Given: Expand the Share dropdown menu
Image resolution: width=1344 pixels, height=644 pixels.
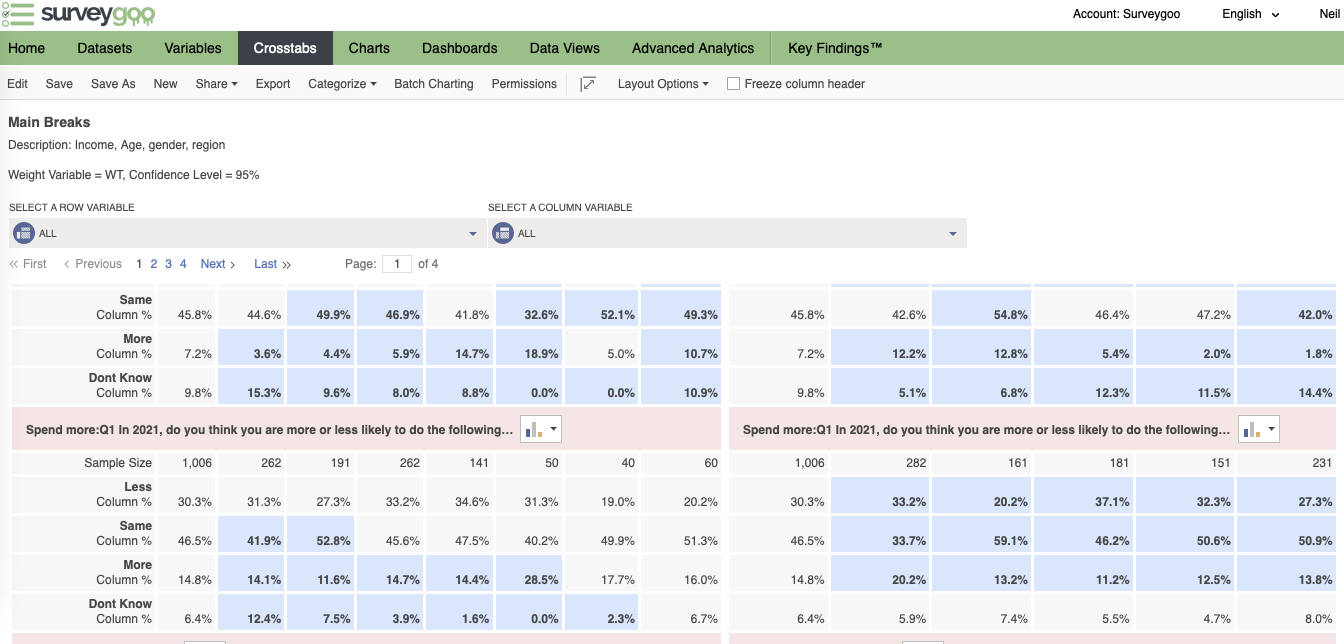Looking at the screenshot, I should point(216,84).
